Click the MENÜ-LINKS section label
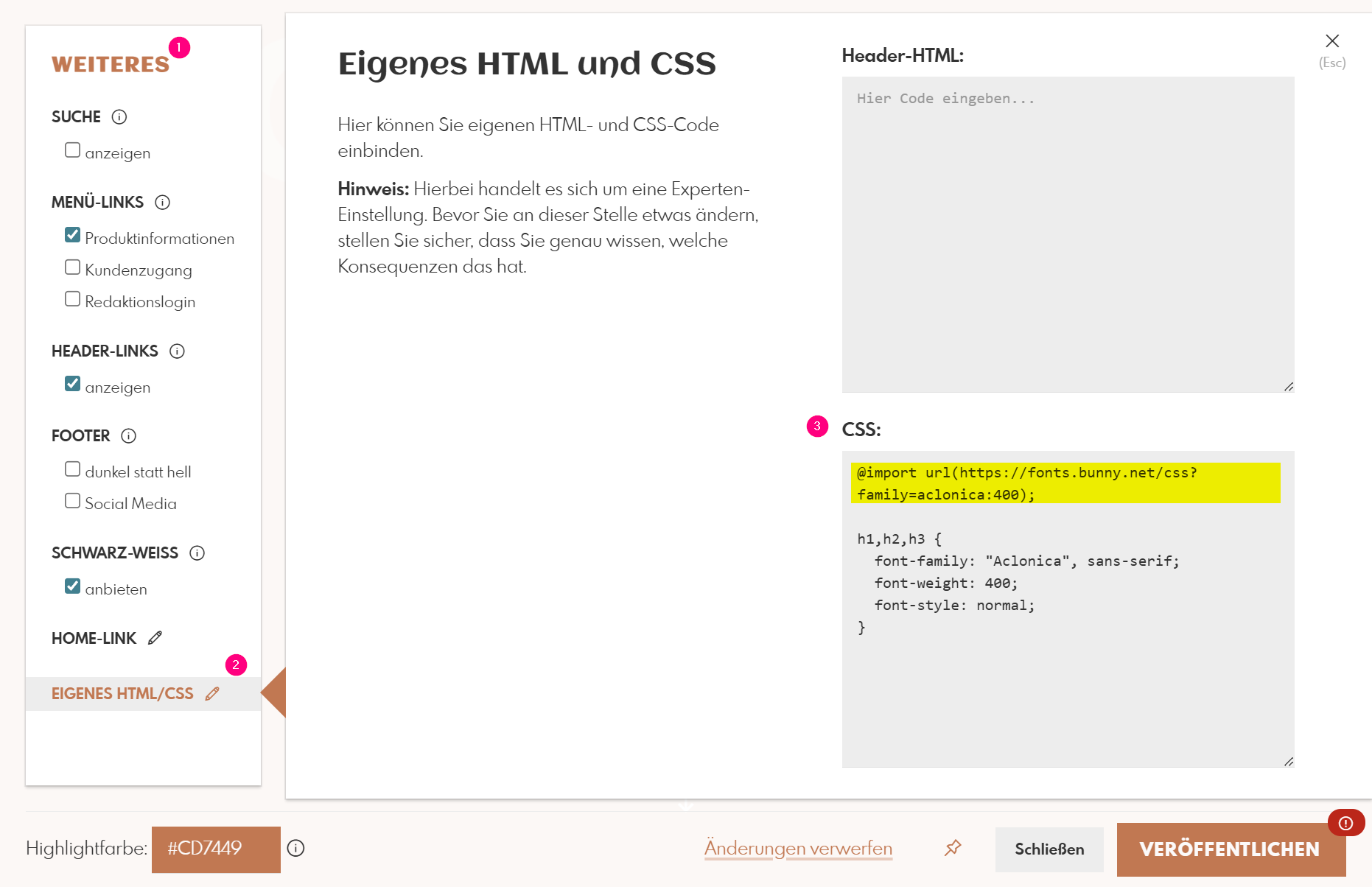This screenshot has height=887, width=1372. pos(97,203)
